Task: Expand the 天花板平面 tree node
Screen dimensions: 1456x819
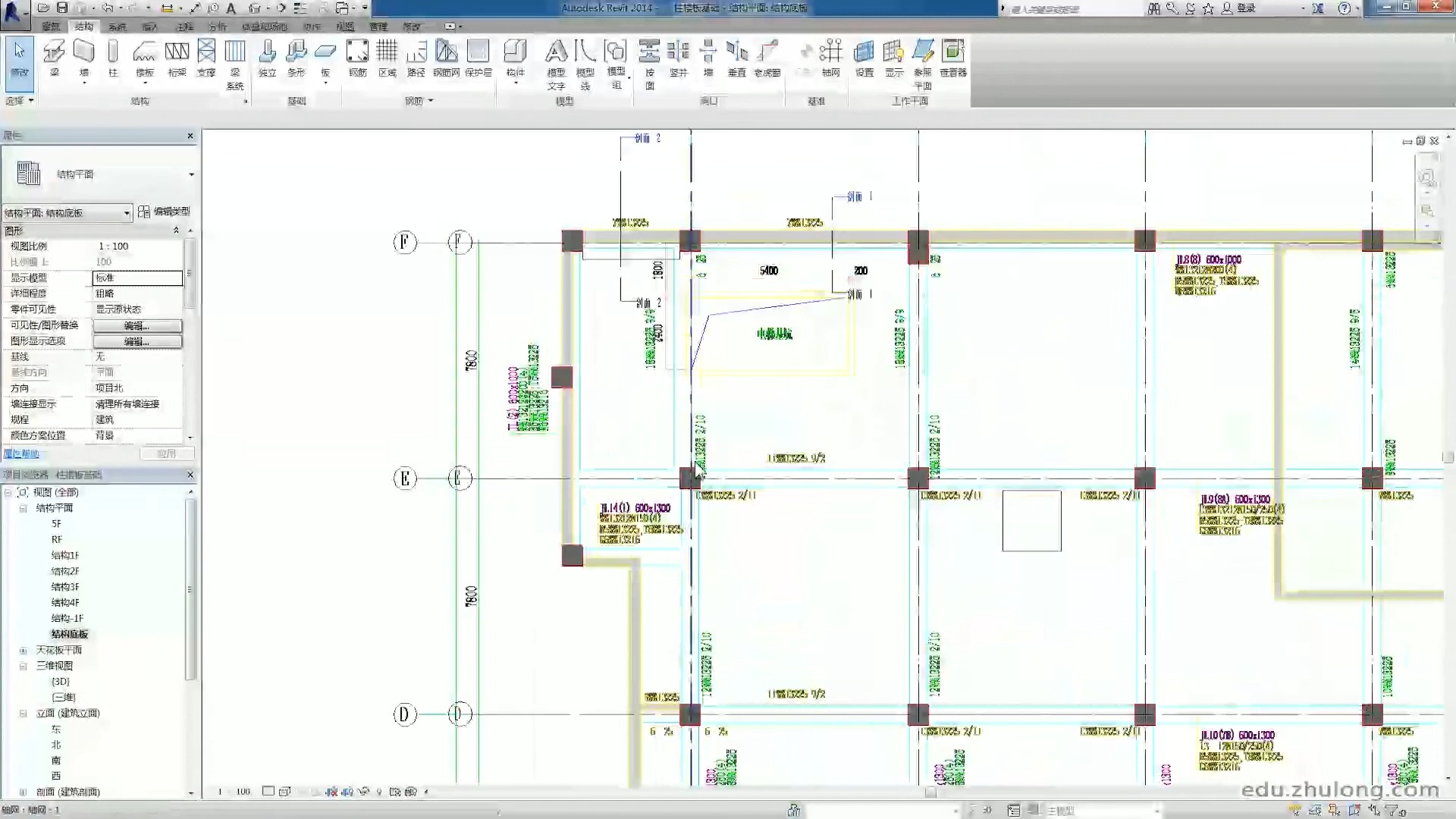Action: [x=23, y=650]
